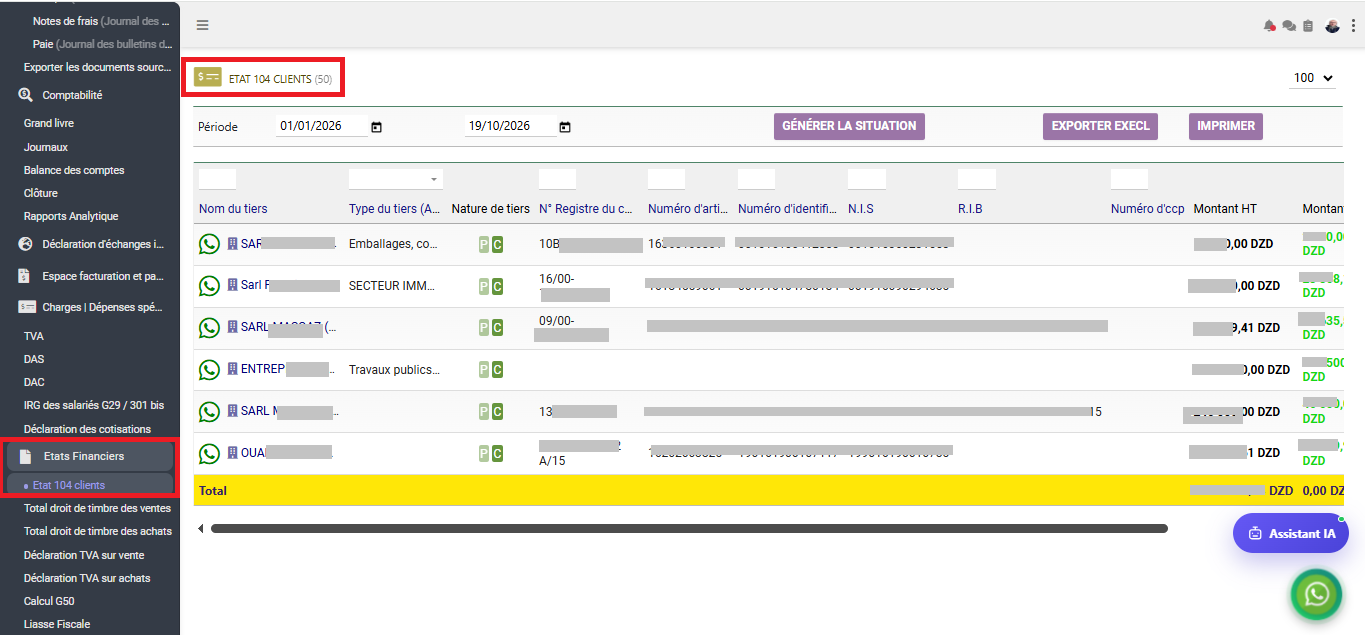
Task: Click the C badge in SECTEUR IMM row
Action: (x=497, y=287)
